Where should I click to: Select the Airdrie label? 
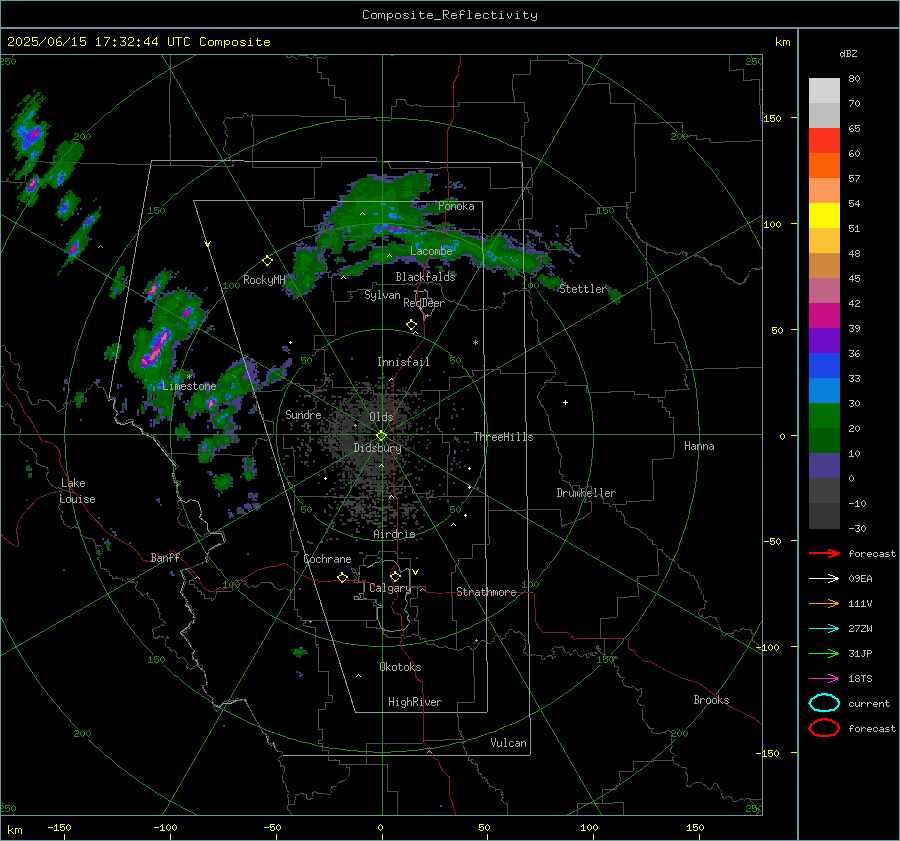394,534
